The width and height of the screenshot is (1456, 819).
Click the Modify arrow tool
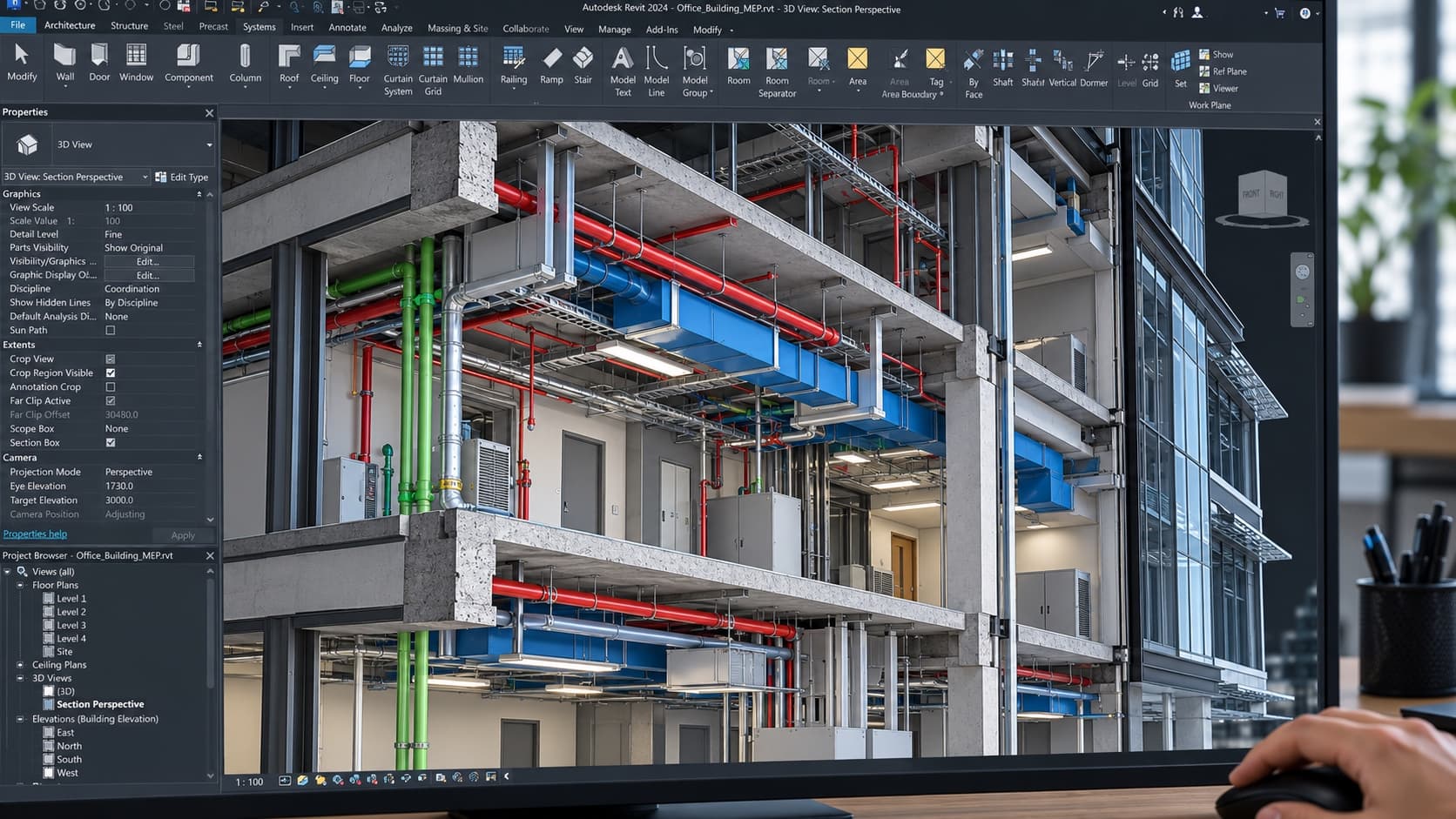pyautogui.click(x=22, y=63)
